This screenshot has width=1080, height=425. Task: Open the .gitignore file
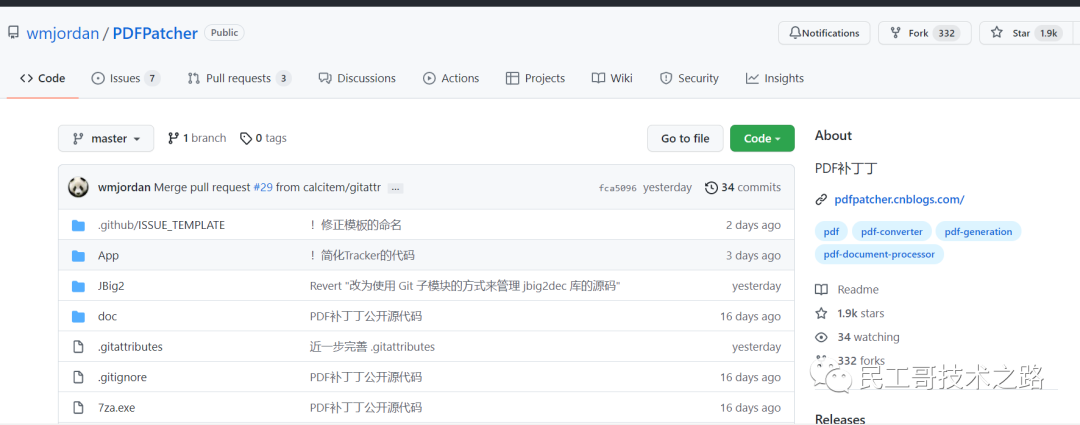[122, 377]
